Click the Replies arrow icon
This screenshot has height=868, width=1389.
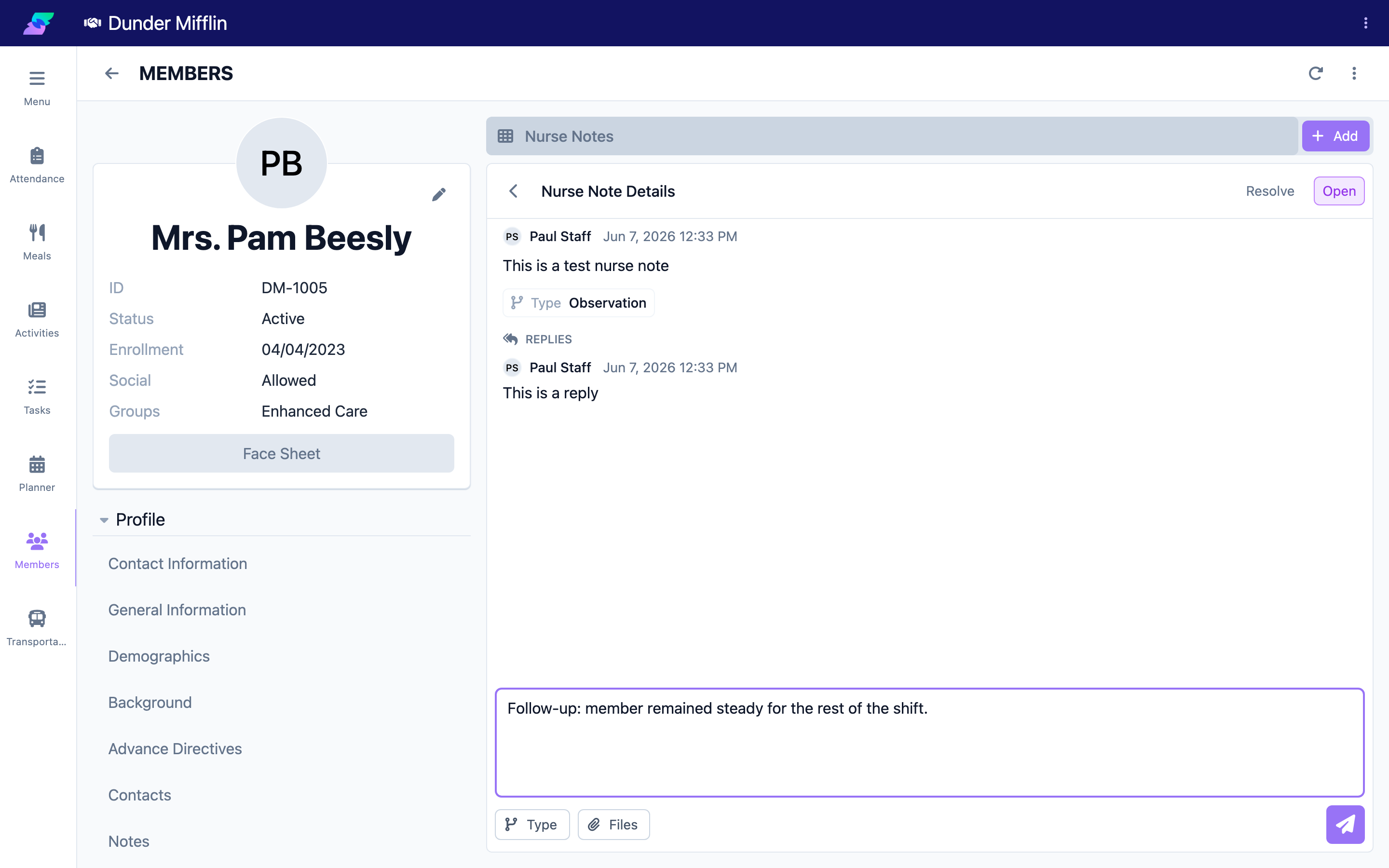(510, 339)
